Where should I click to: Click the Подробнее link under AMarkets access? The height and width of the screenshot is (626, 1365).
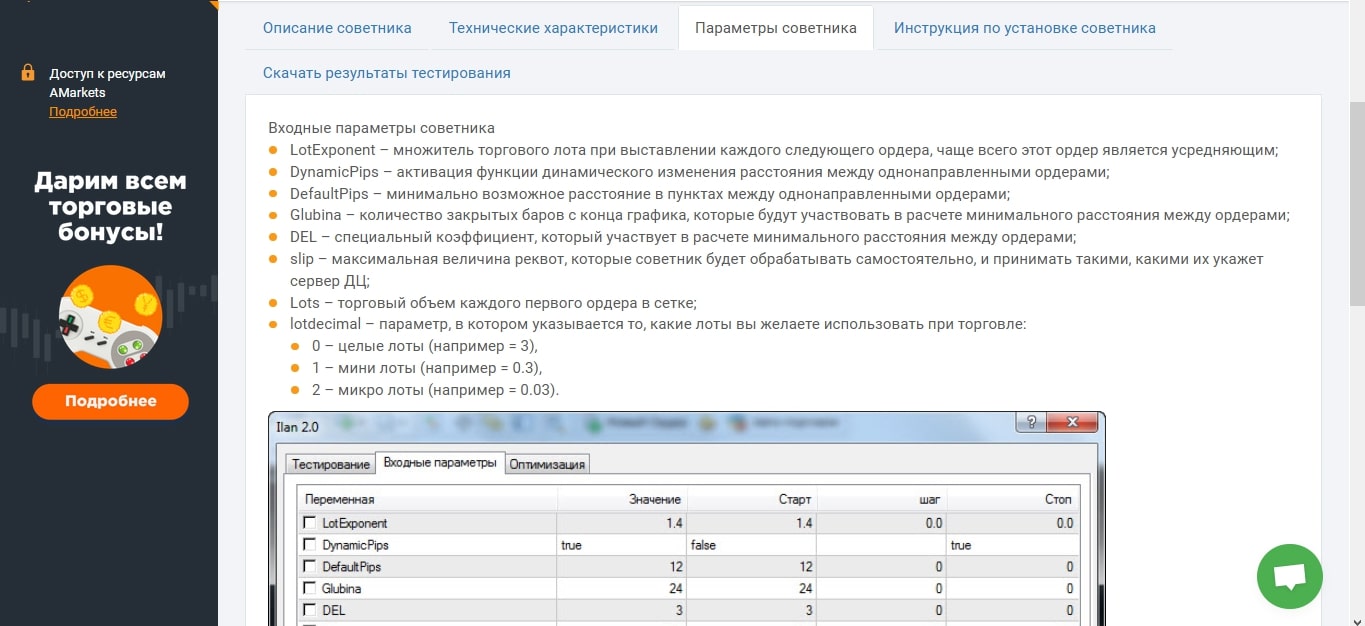83,111
